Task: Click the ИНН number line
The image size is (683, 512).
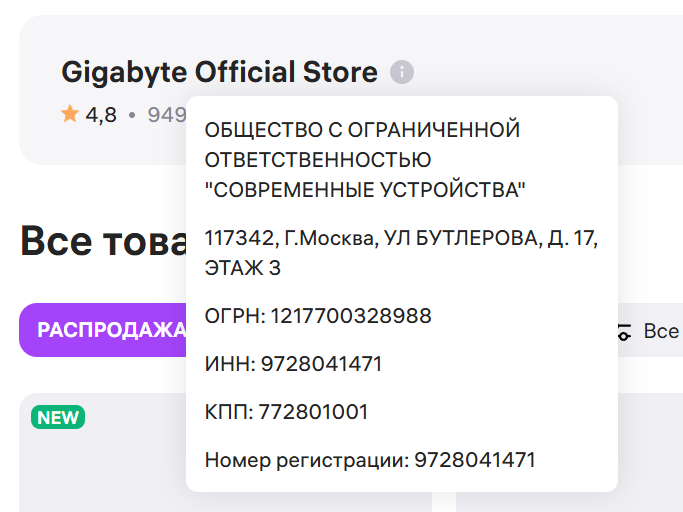Action: [293, 364]
